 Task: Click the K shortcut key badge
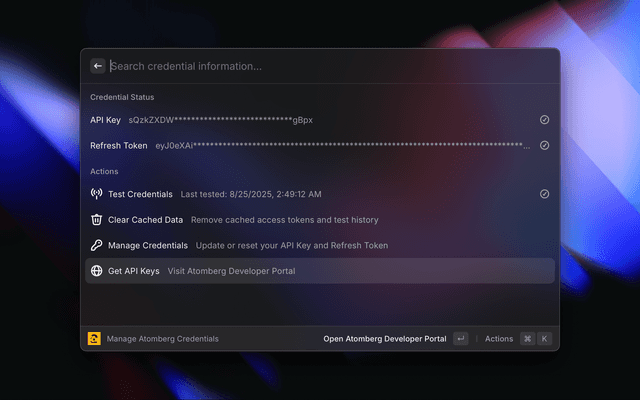pyautogui.click(x=545, y=339)
